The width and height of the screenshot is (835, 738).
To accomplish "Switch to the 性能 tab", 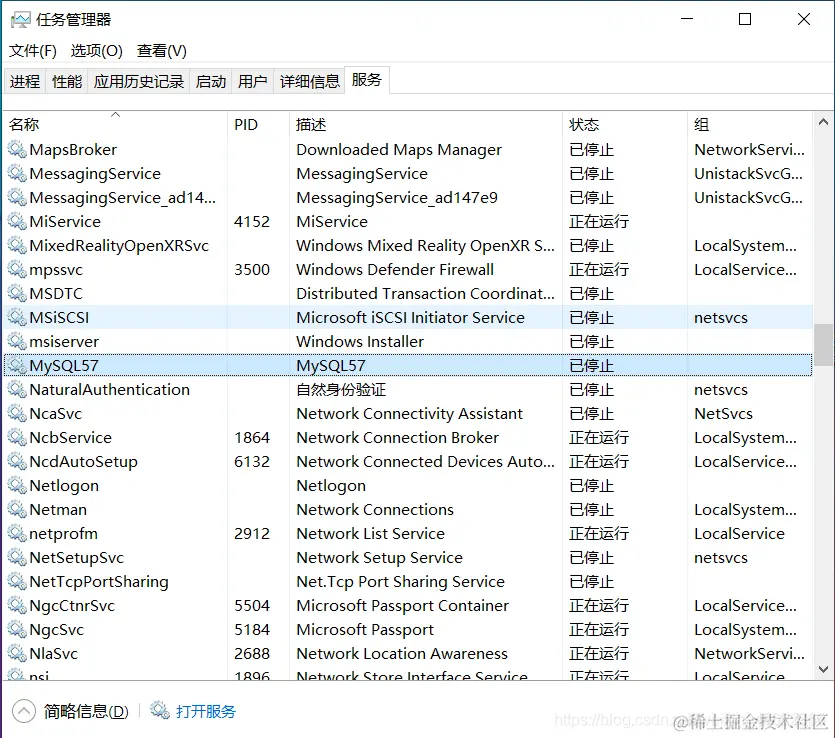I will pyautogui.click(x=67, y=81).
